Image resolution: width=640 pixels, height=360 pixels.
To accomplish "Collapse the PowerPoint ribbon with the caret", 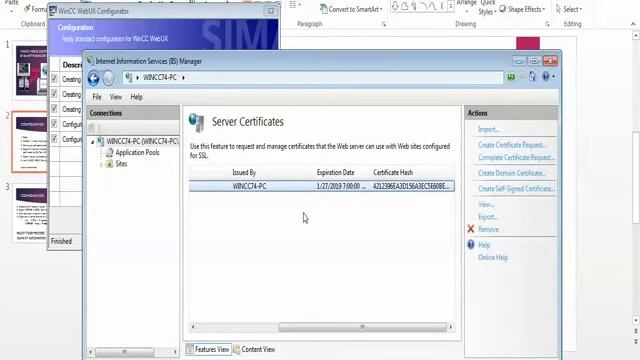I will click(x=633, y=24).
